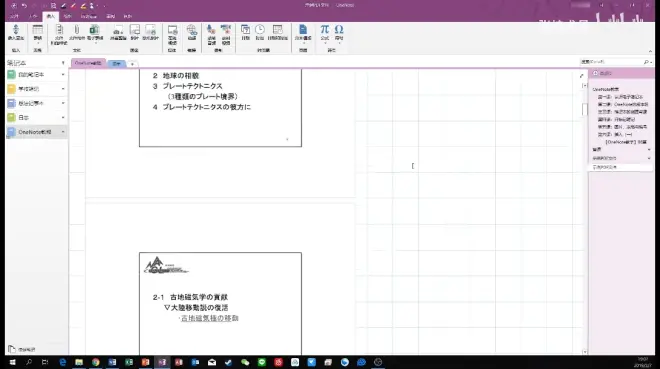Screen dimensions: 660x369
Task: Click the search notebooks input box
Action: tap(612, 62)
